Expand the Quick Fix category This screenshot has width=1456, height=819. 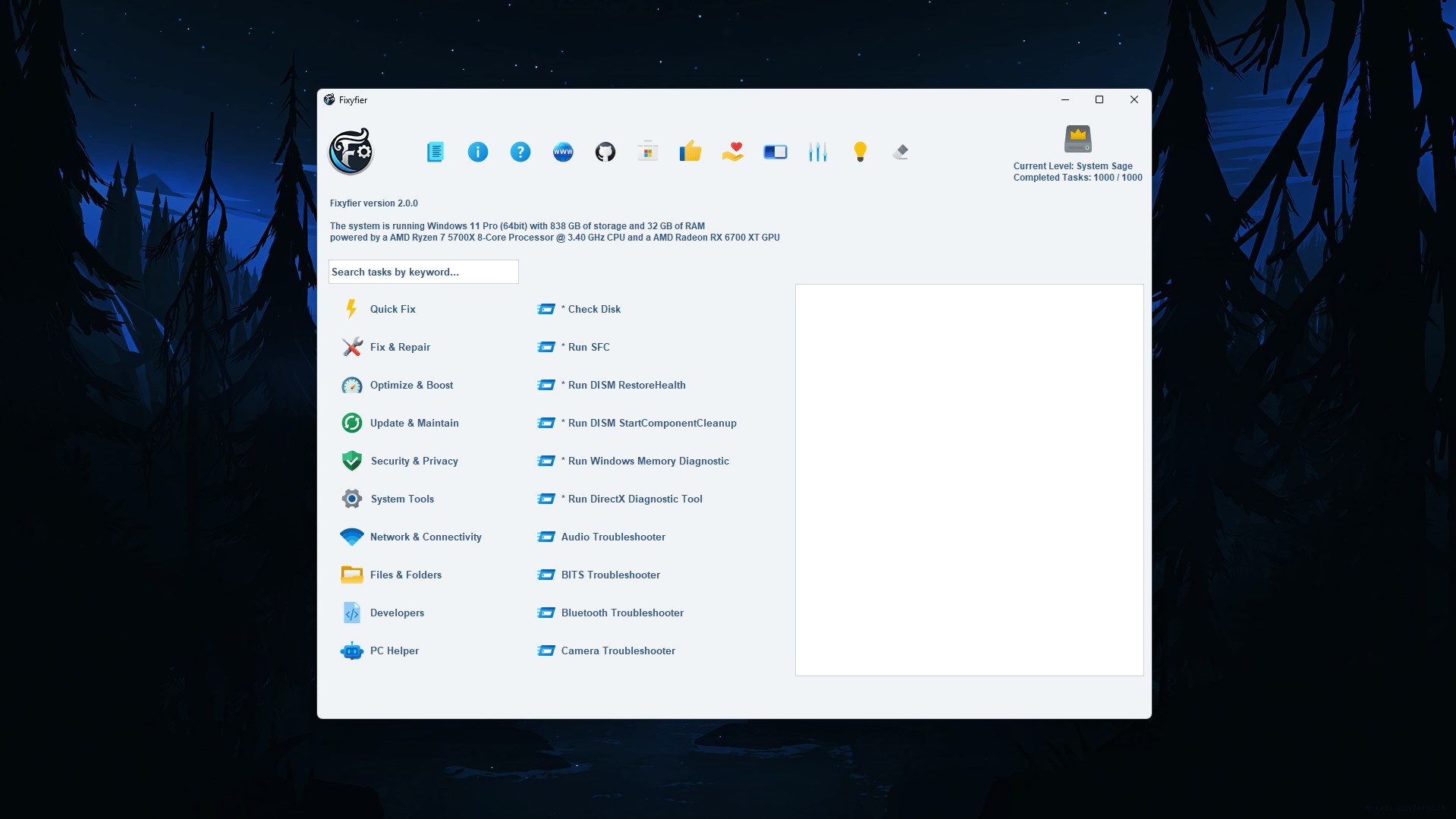(x=392, y=309)
